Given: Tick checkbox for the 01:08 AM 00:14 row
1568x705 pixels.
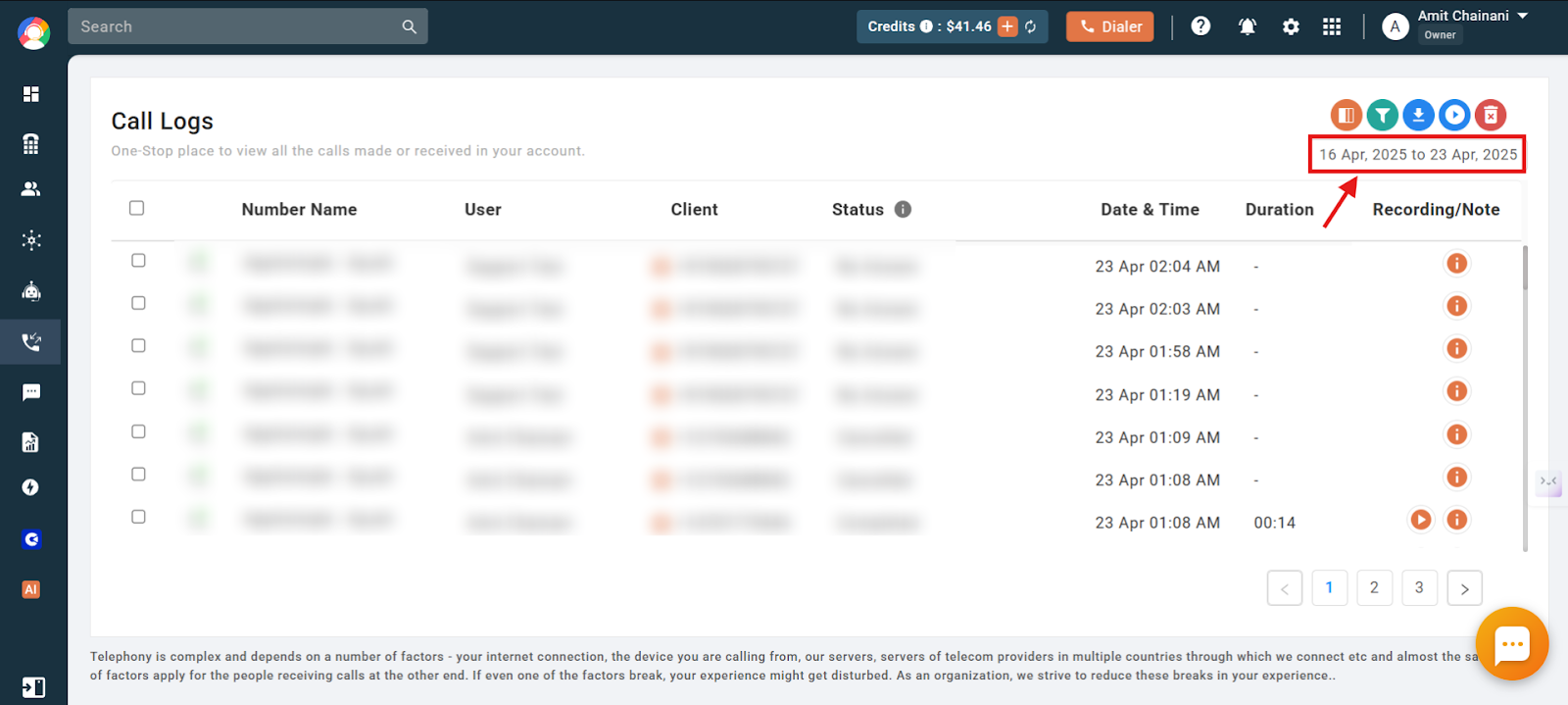Looking at the screenshot, I should (x=138, y=517).
